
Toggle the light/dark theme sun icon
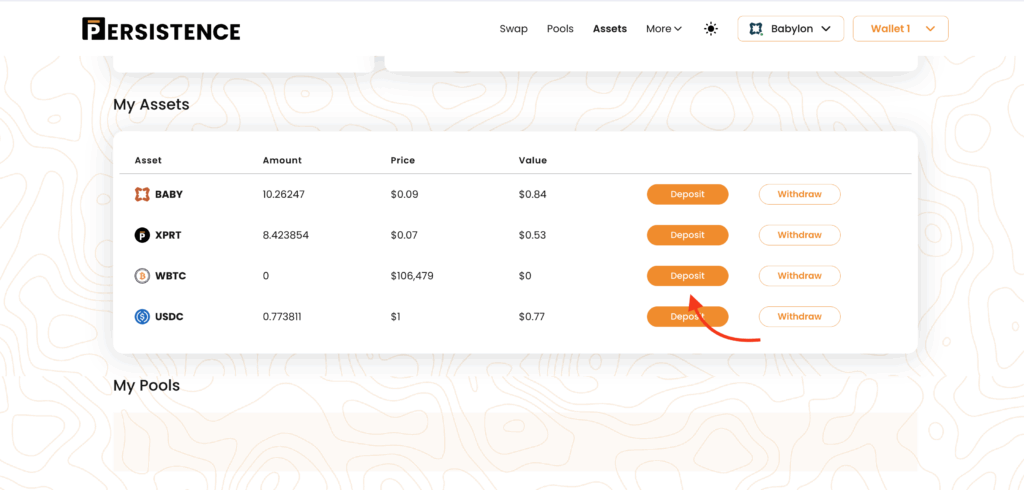coord(711,29)
